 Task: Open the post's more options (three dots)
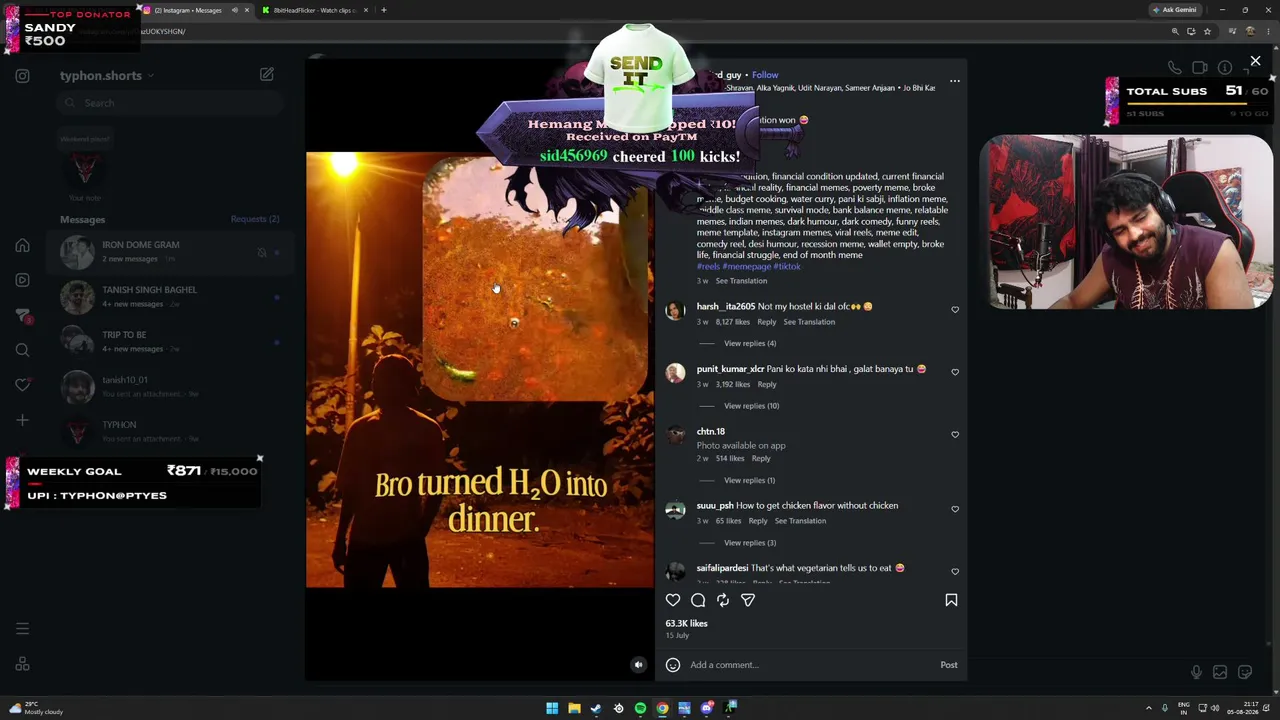(x=955, y=81)
